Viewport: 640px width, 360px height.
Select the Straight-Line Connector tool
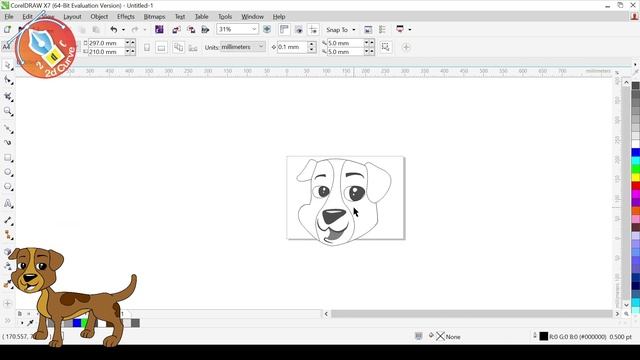[7, 235]
